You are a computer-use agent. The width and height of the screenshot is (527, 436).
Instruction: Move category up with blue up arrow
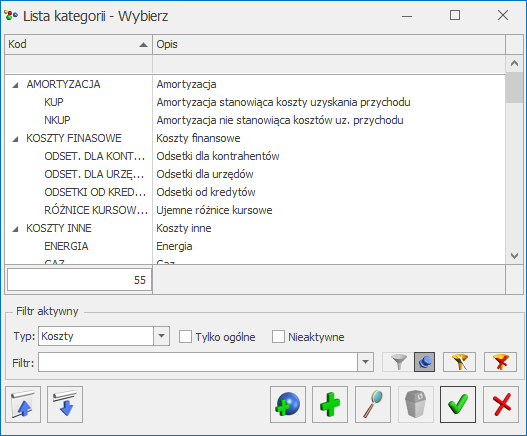coord(23,404)
